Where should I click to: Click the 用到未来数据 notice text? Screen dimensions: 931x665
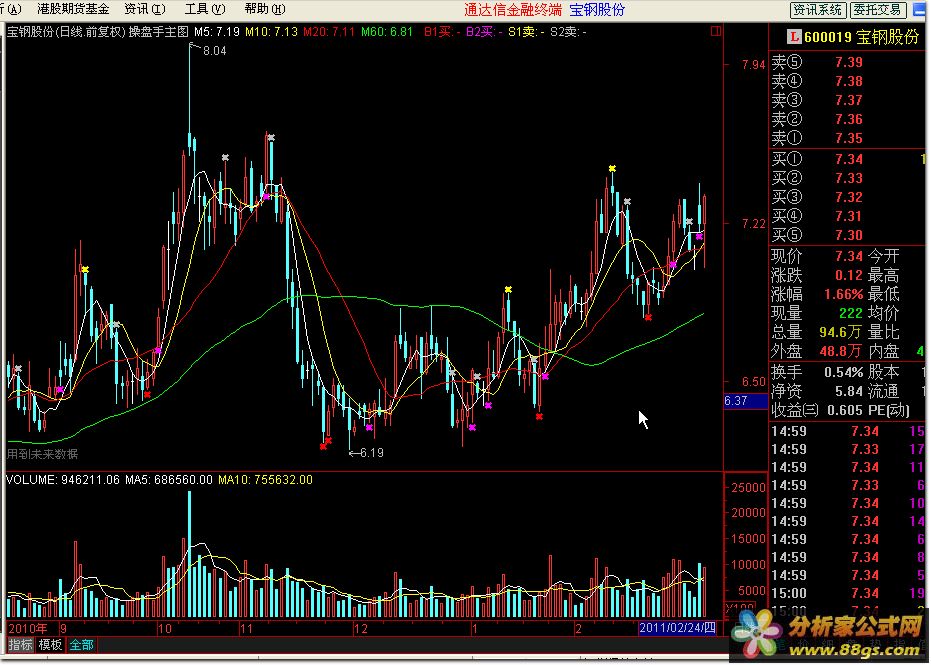tap(42, 454)
